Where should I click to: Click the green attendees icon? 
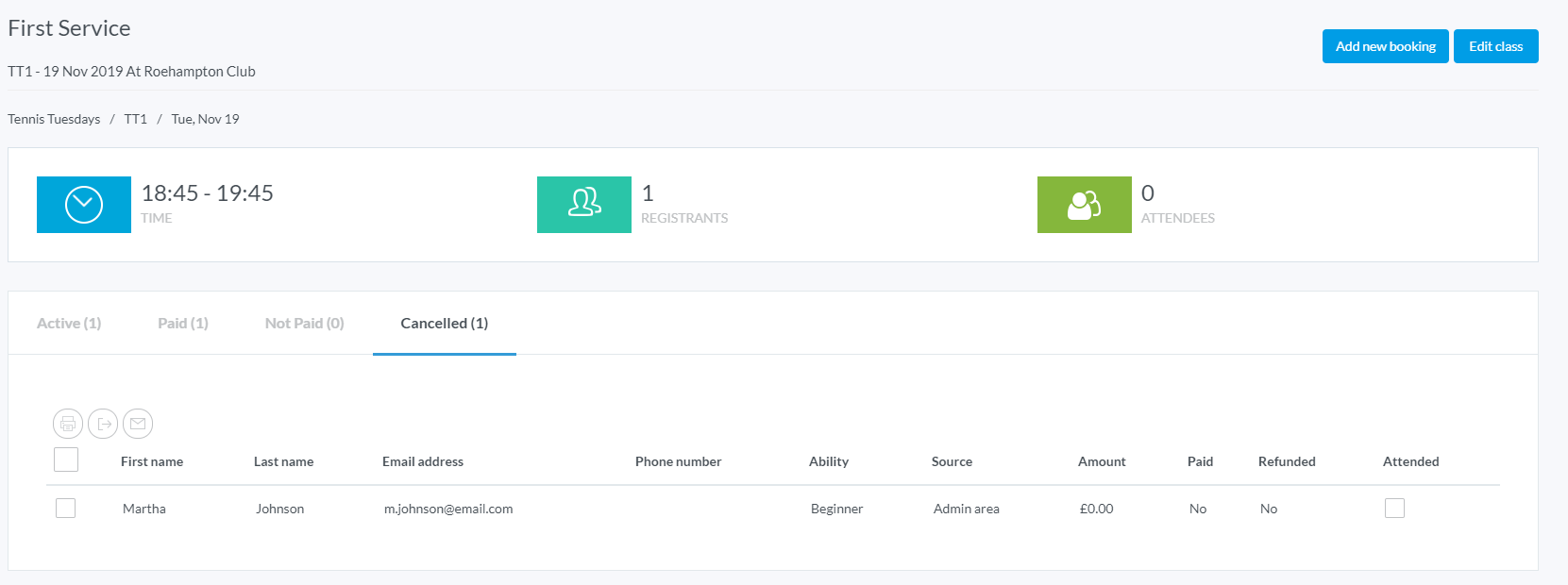(1084, 205)
